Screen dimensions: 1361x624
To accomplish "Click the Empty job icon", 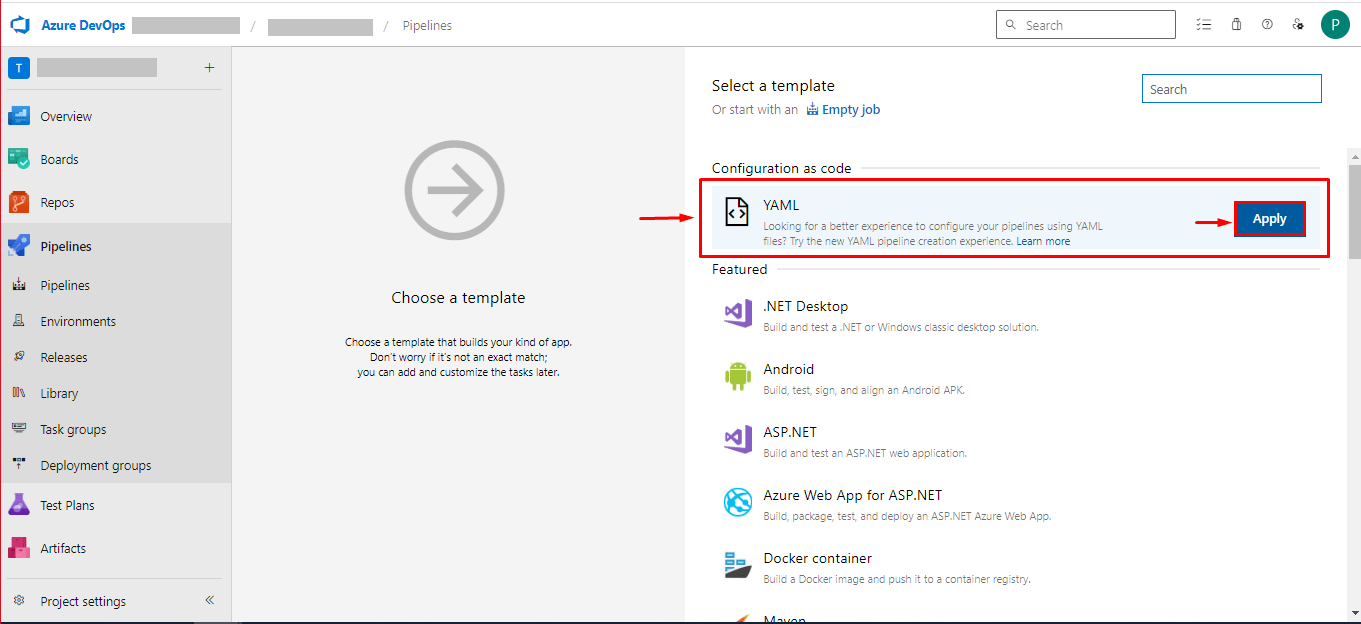I will click(812, 109).
